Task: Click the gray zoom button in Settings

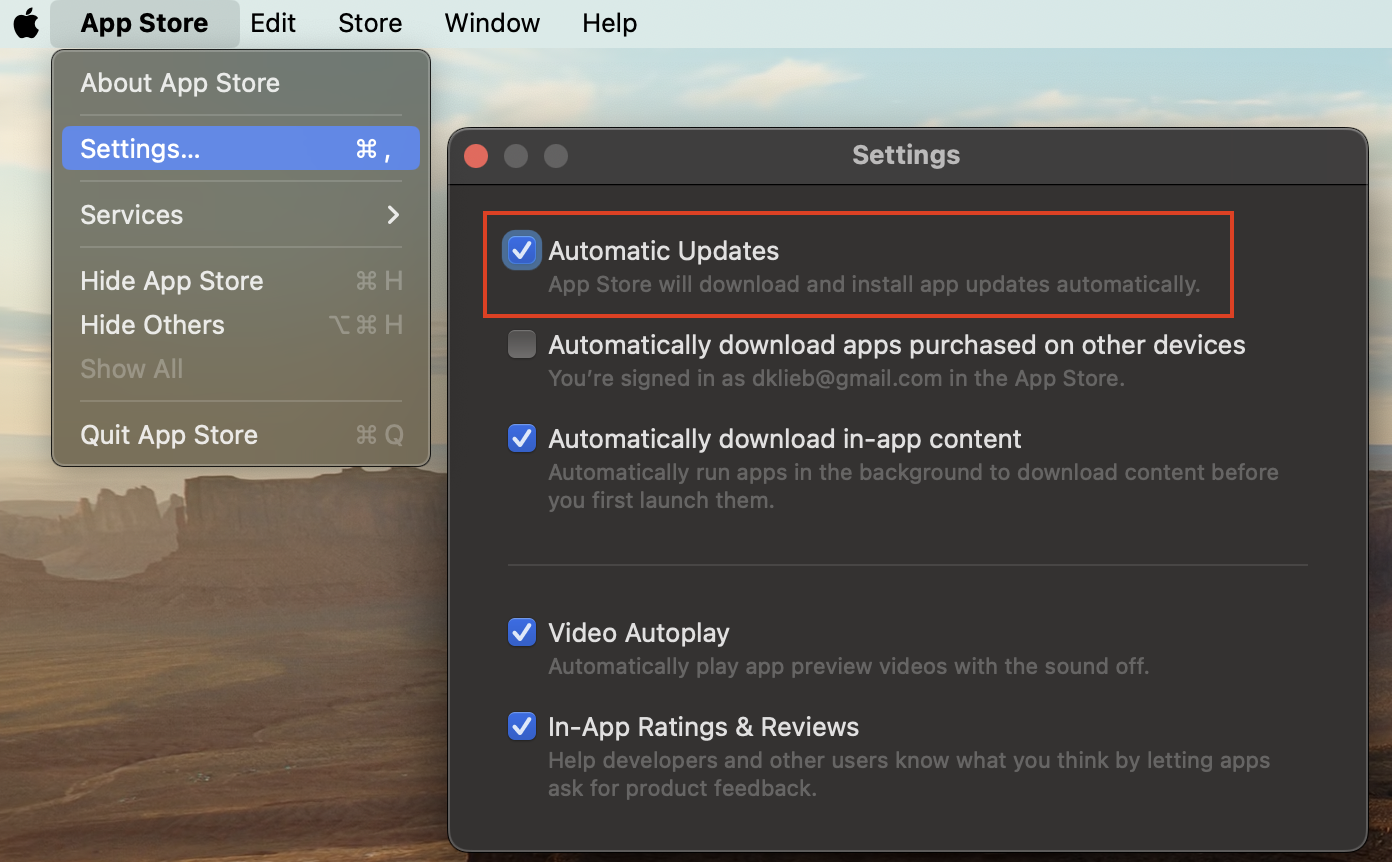Action: click(x=556, y=156)
